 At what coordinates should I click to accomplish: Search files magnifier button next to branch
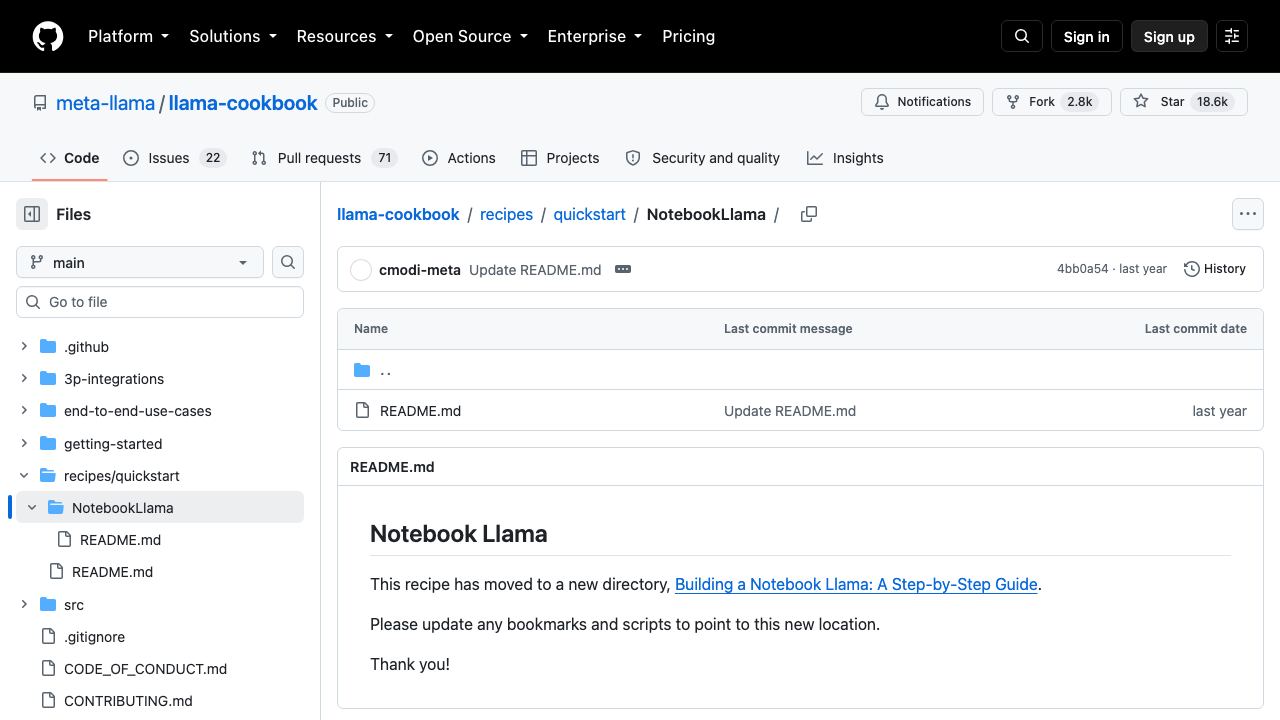(x=288, y=262)
